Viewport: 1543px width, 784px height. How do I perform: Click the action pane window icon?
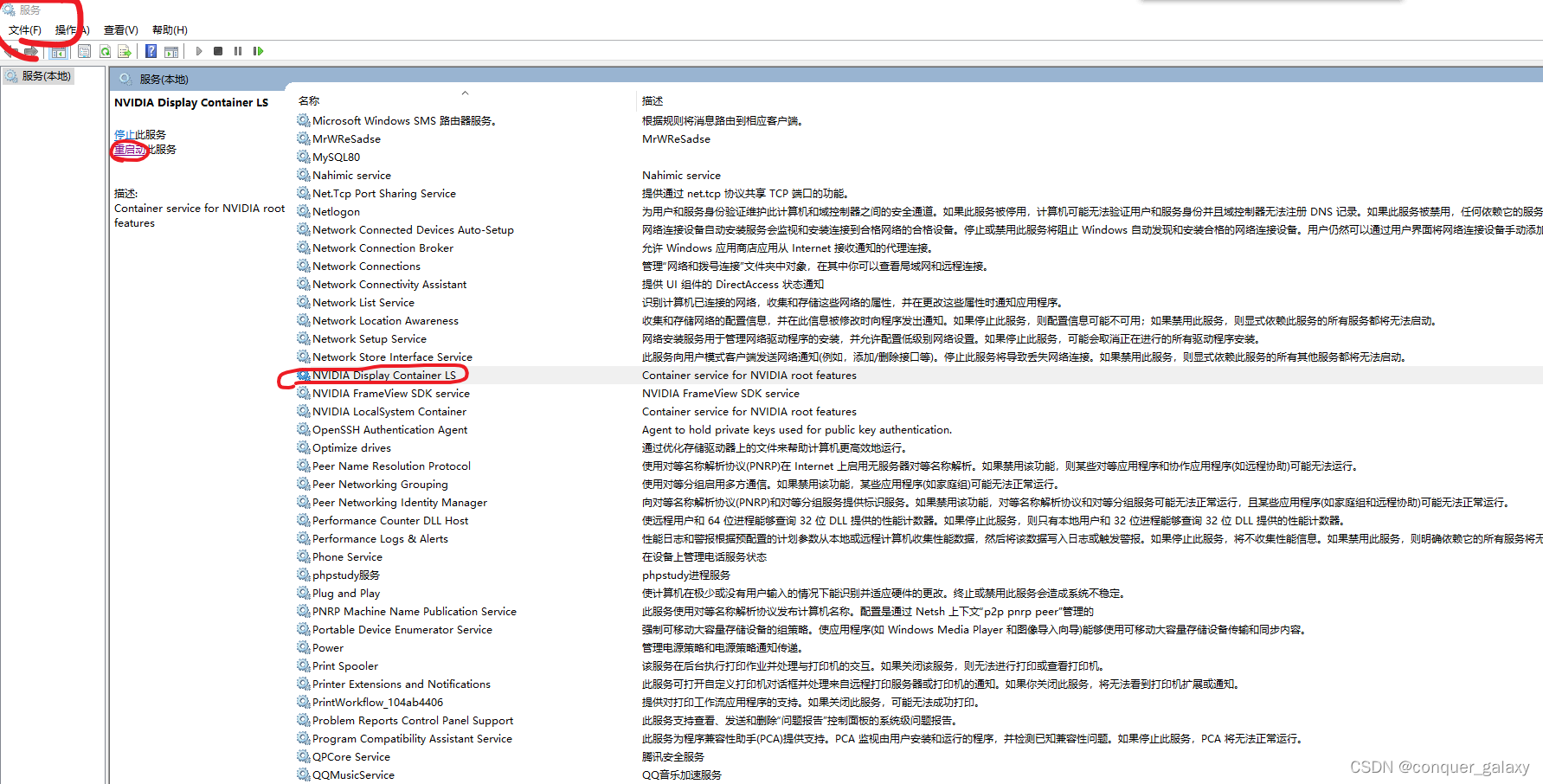pyautogui.click(x=170, y=51)
